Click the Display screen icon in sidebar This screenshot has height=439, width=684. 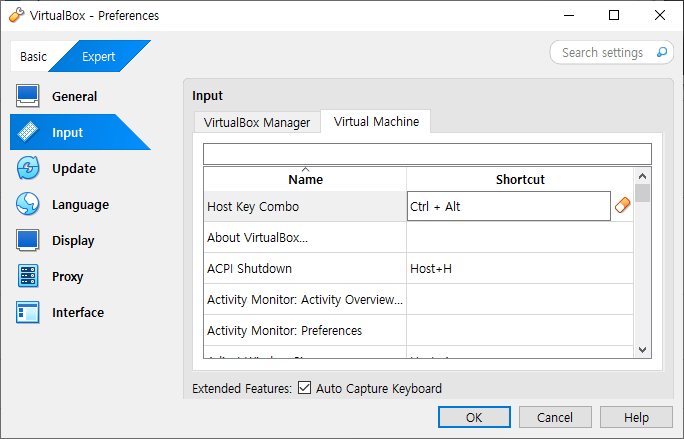(x=27, y=240)
